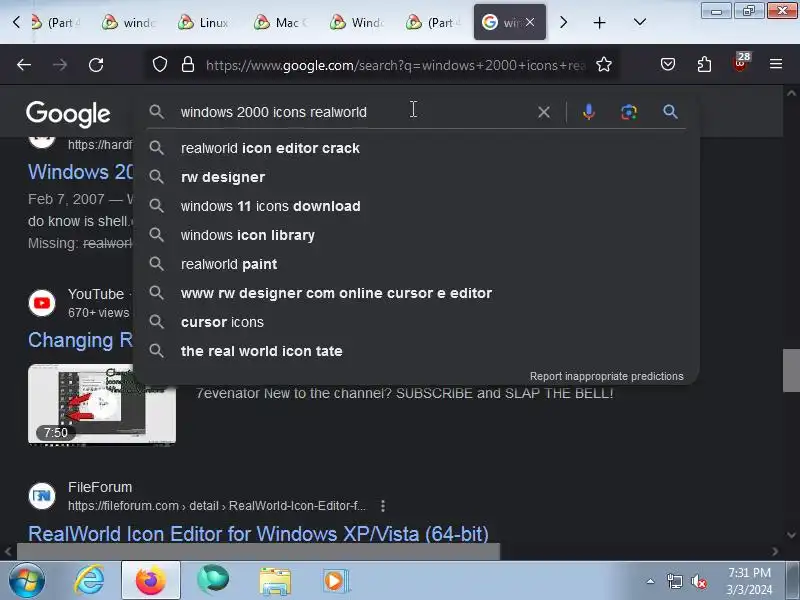Click the network tray icon
The width and height of the screenshot is (800, 600).
pyautogui.click(x=674, y=582)
